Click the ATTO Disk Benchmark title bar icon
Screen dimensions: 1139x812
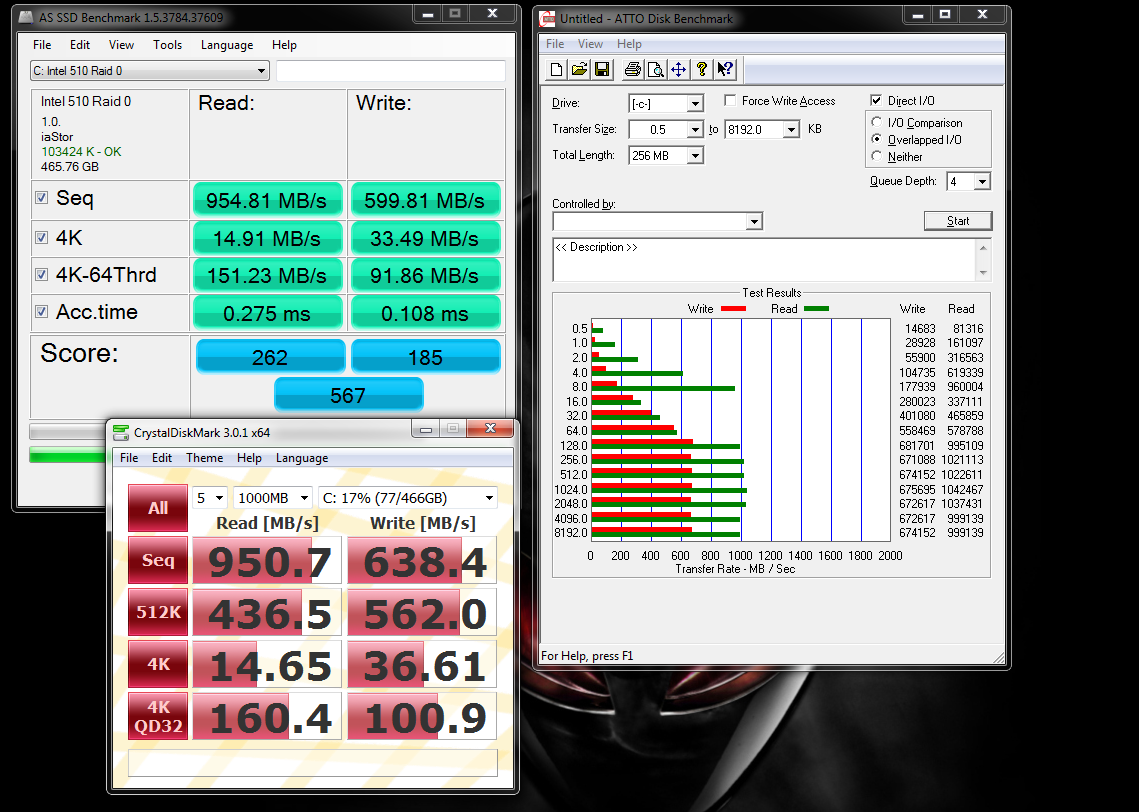[547, 18]
